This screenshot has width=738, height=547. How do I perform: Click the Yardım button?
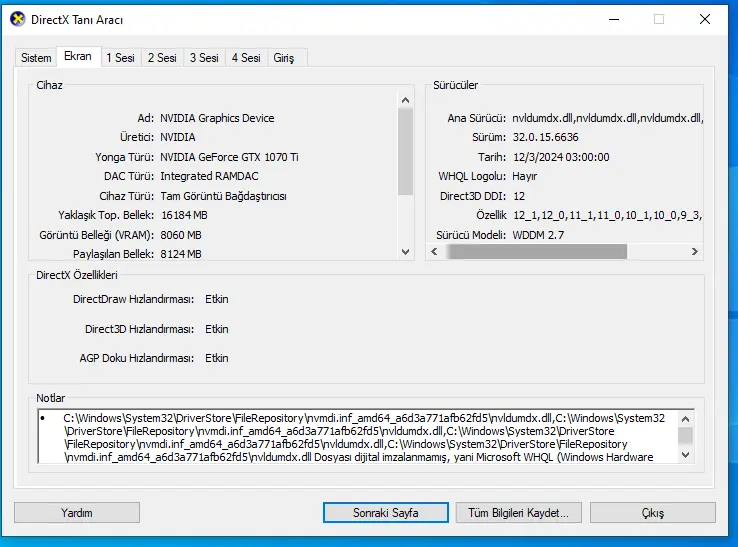click(77, 513)
